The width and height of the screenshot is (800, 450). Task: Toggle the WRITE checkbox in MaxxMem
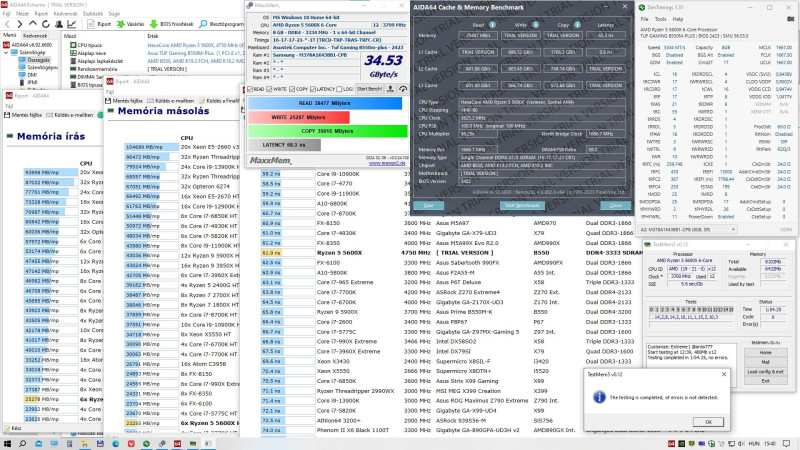(x=269, y=89)
